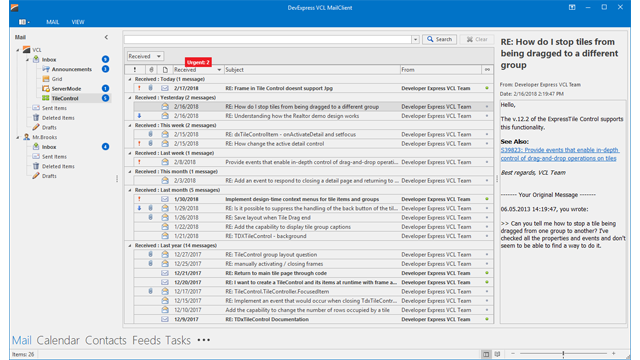The width and height of the screenshot is (640, 360).
Task: Click the low priority arrow on the Realtor demo message
Action: tap(139, 116)
